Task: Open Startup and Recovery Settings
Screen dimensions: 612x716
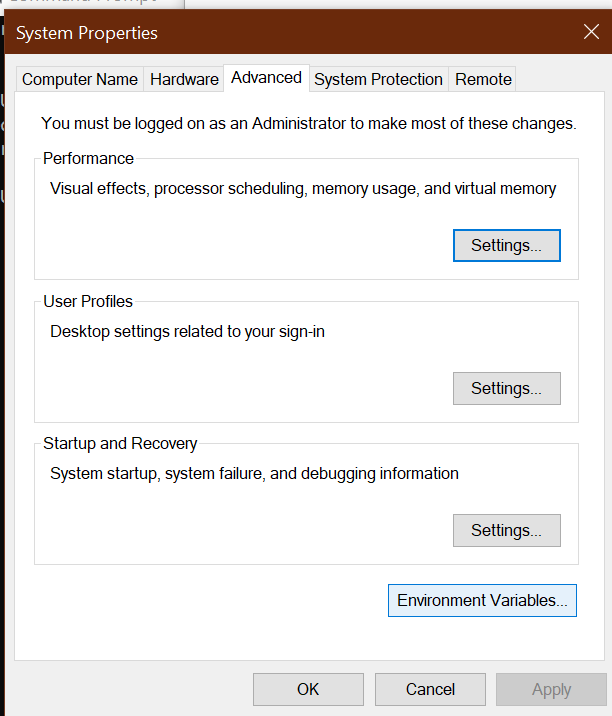Action: (x=506, y=530)
